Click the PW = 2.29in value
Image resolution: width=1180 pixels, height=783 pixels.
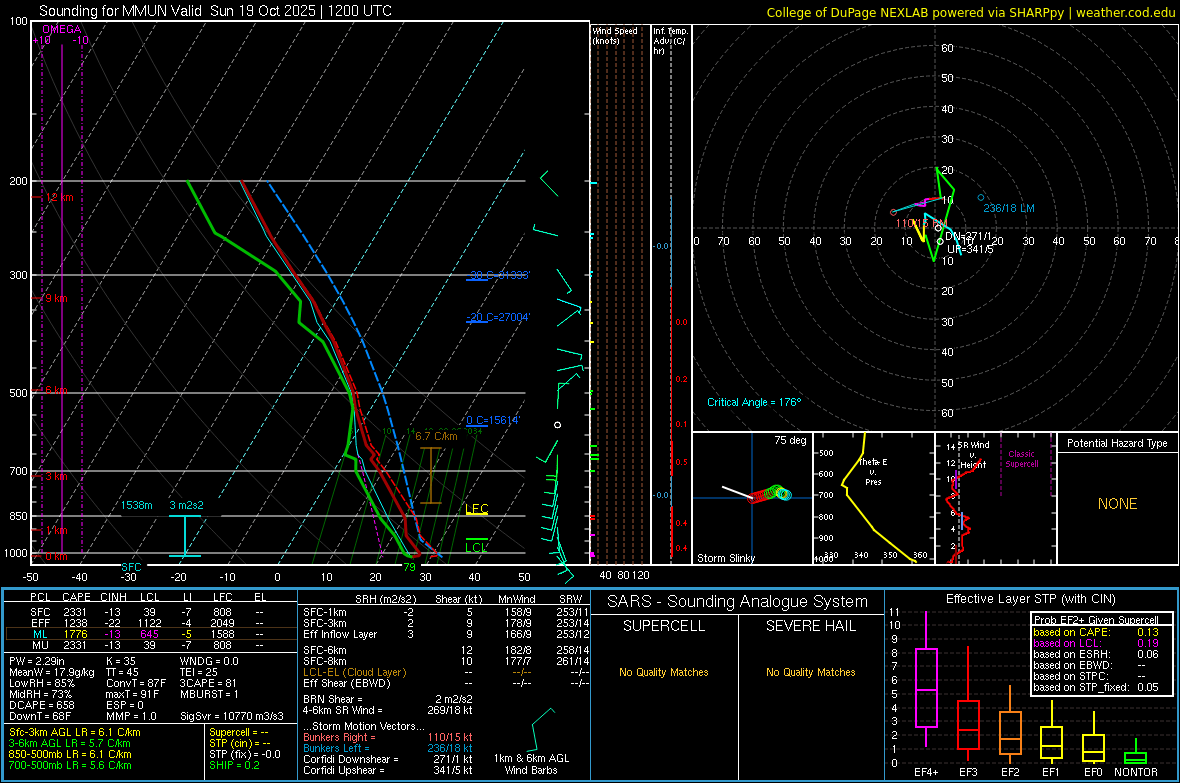[37, 661]
